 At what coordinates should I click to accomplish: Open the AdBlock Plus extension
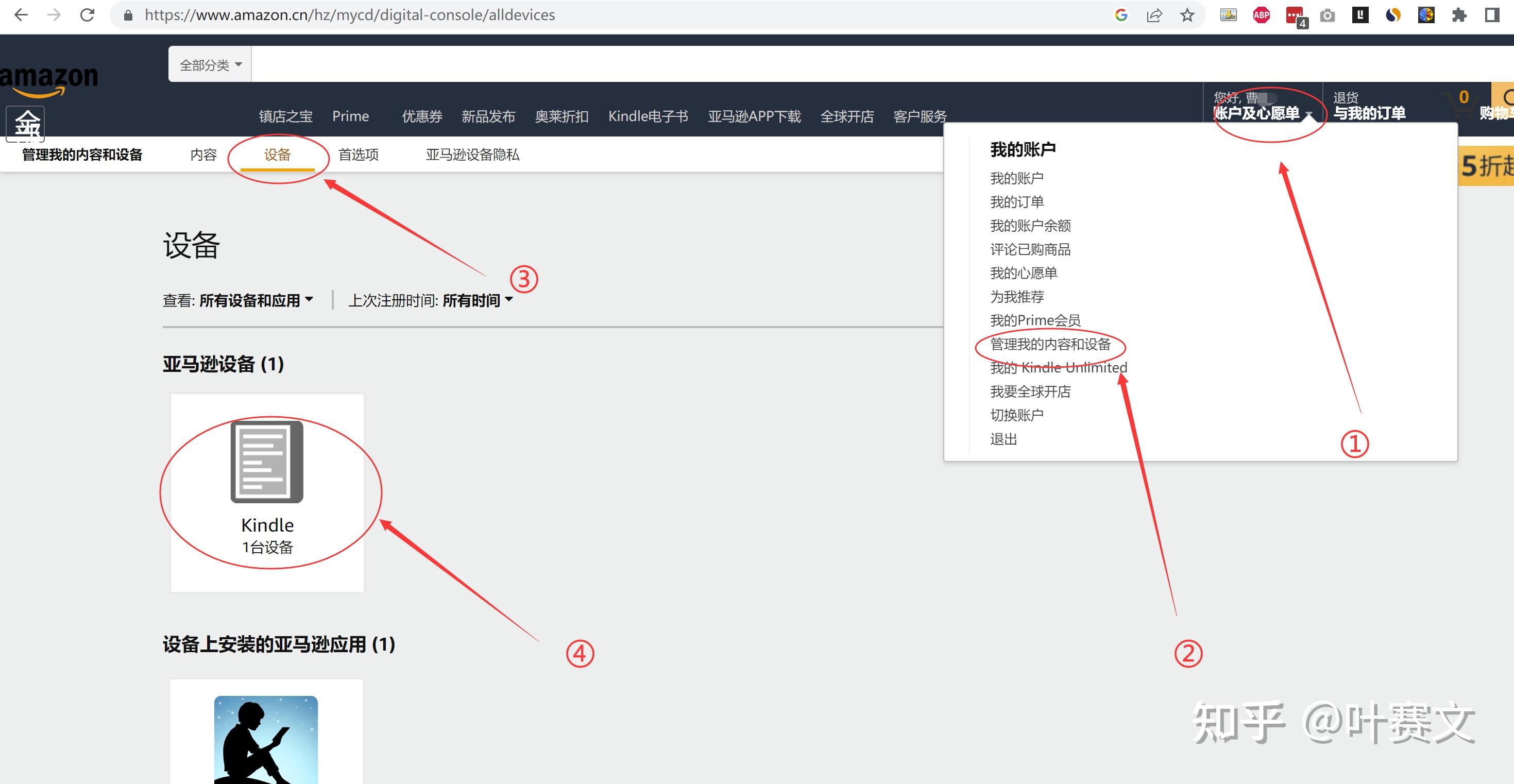coord(1261,15)
